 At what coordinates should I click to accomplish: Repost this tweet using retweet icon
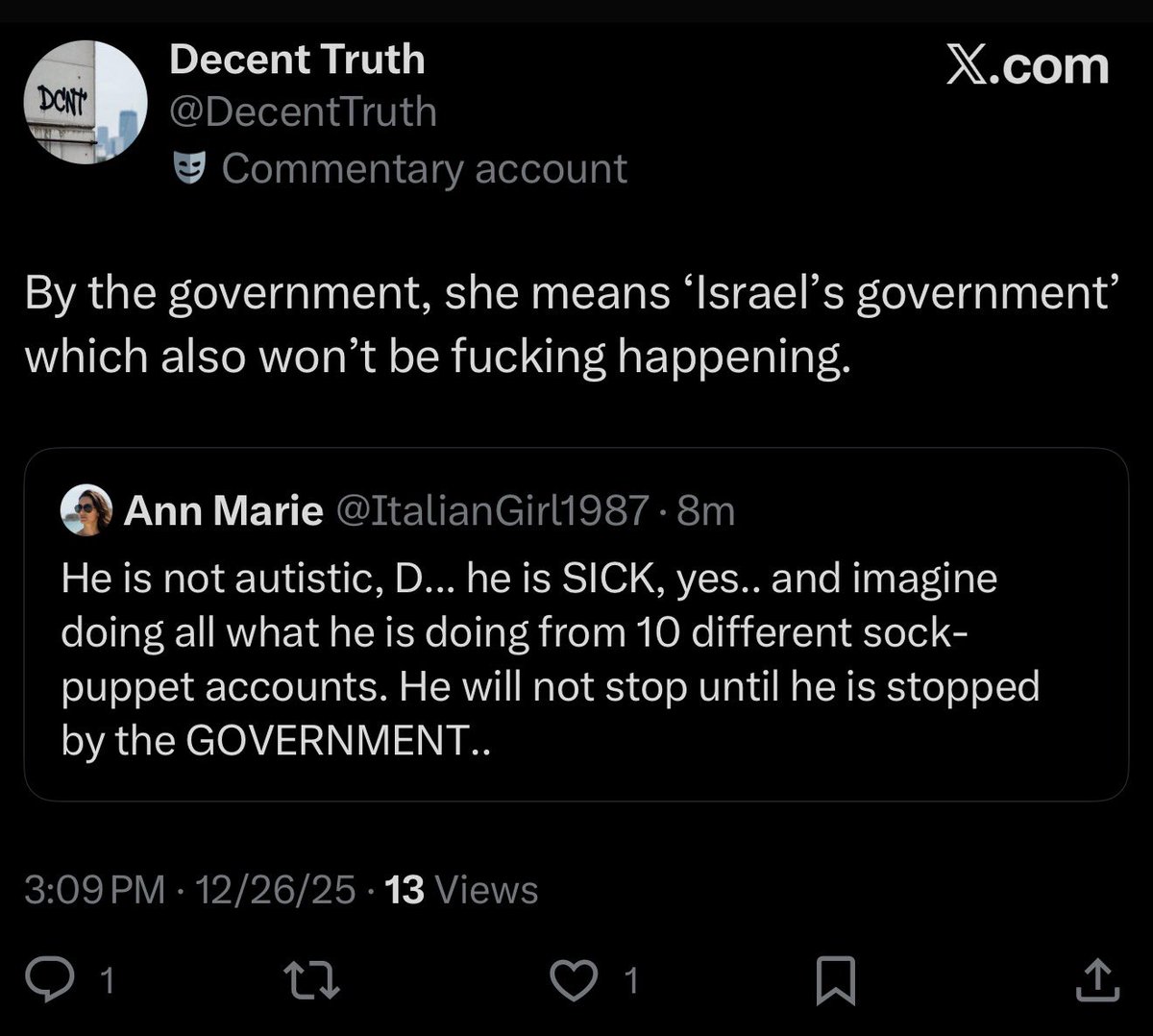(x=314, y=979)
